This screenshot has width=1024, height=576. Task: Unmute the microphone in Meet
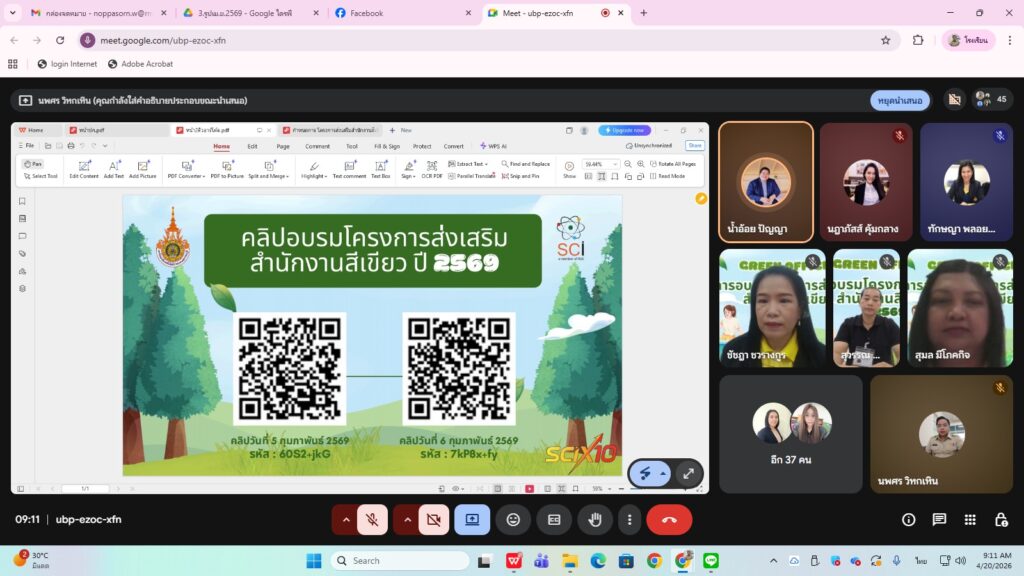click(372, 520)
